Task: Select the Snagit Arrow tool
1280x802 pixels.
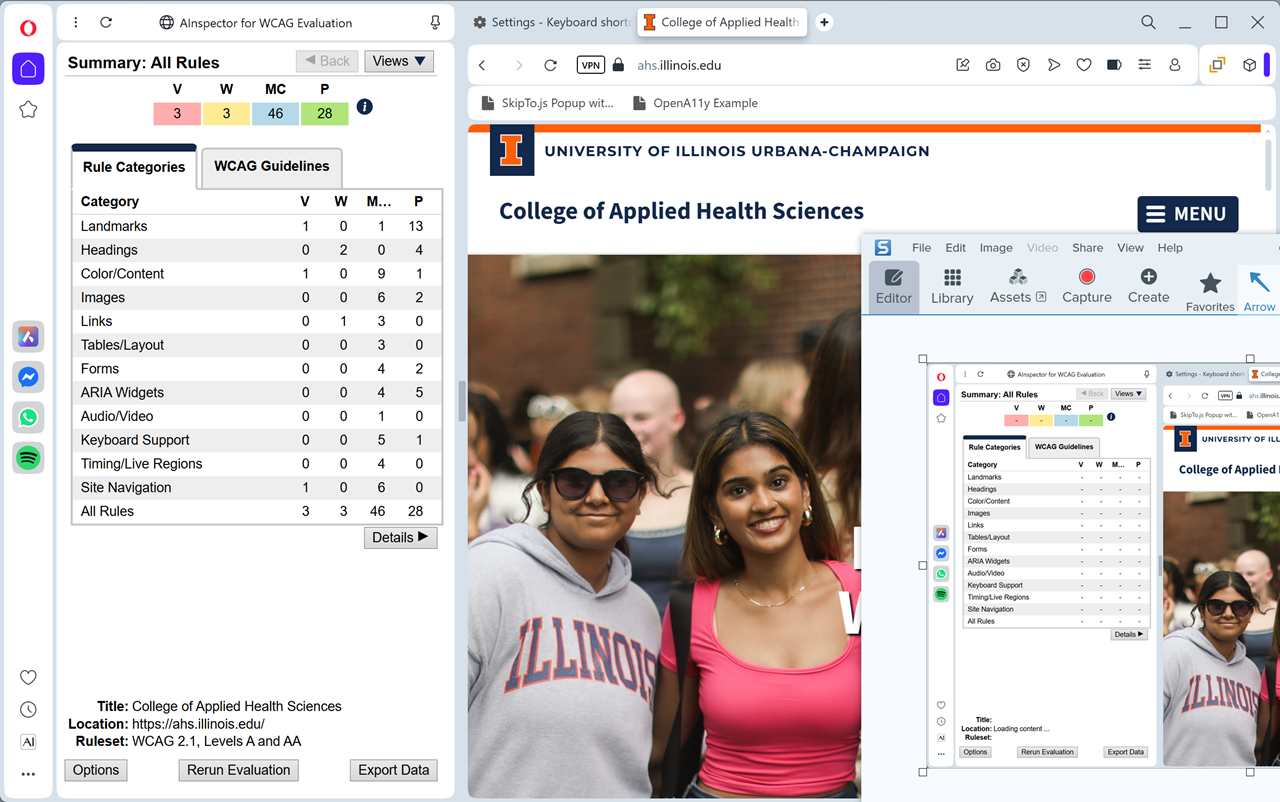Action: tap(1259, 290)
